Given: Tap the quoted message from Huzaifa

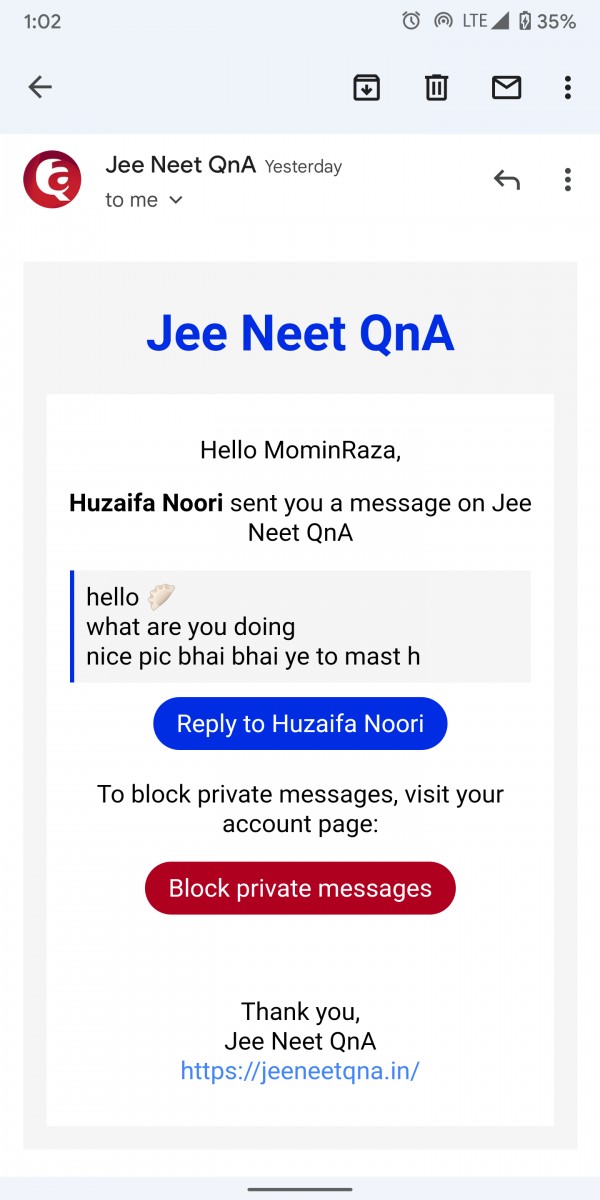Looking at the screenshot, I should (300, 627).
